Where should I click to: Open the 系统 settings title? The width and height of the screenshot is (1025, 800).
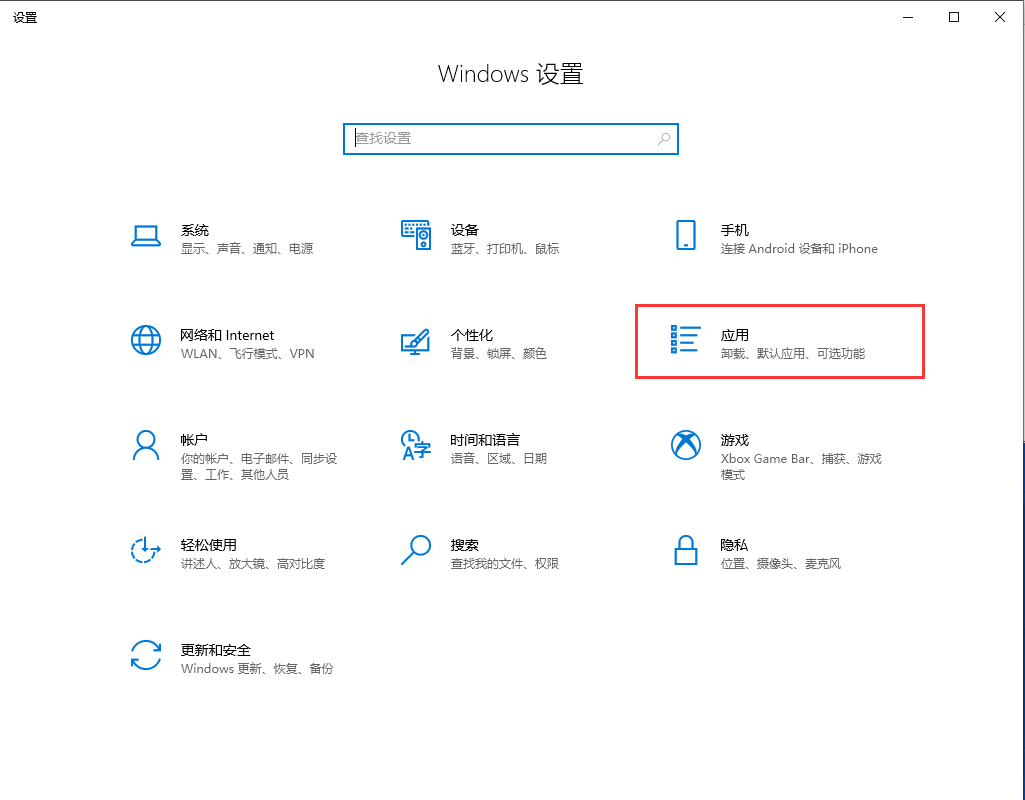195,230
